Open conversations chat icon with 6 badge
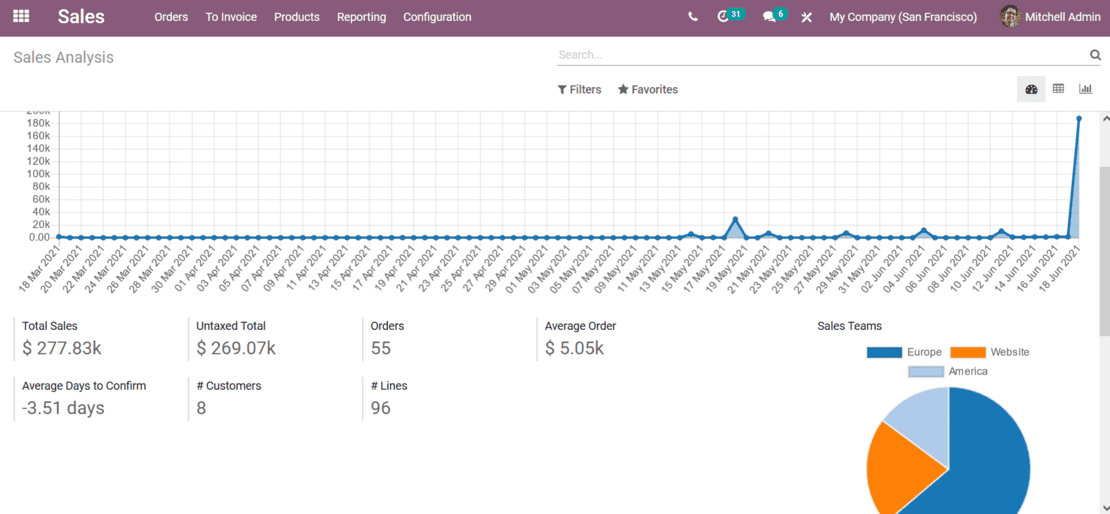Screen dimensions: 1110x514 (x=770, y=17)
